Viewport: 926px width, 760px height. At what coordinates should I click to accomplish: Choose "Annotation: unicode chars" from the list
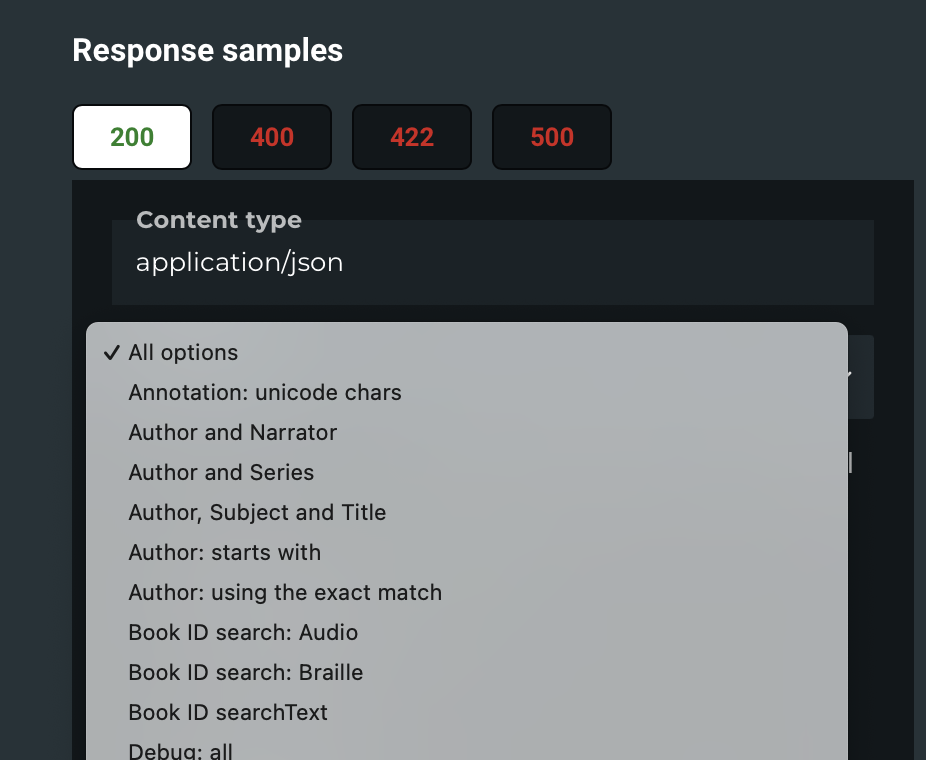point(264,392)
